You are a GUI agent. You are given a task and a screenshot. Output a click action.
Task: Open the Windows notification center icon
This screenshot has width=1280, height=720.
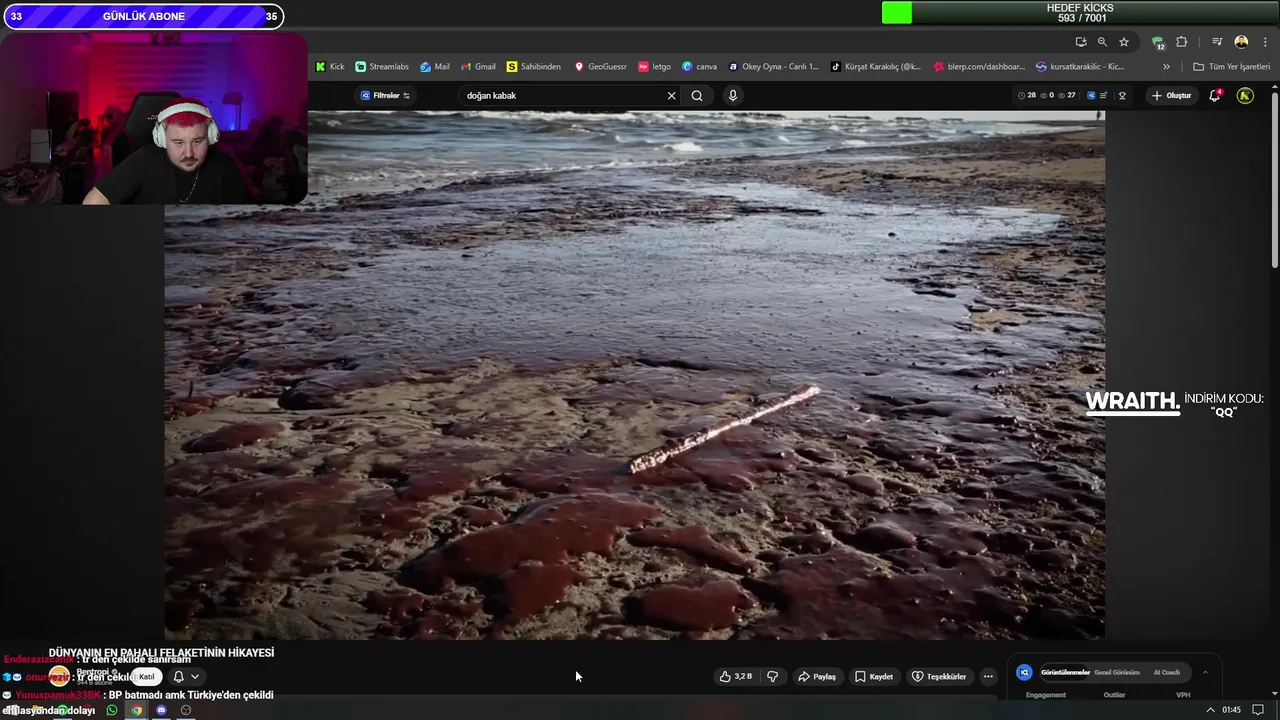pyautogui.click(x=1258, y=710)
